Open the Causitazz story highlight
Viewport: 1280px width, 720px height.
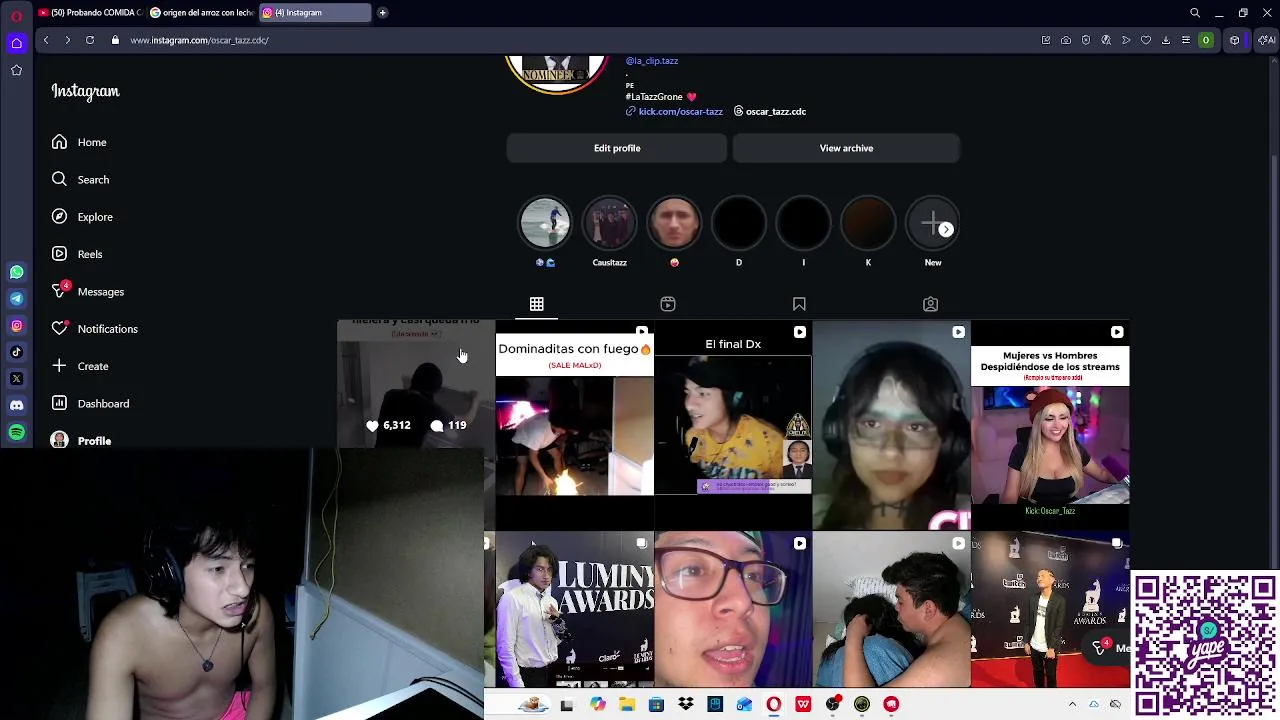[x=609, y=223]
